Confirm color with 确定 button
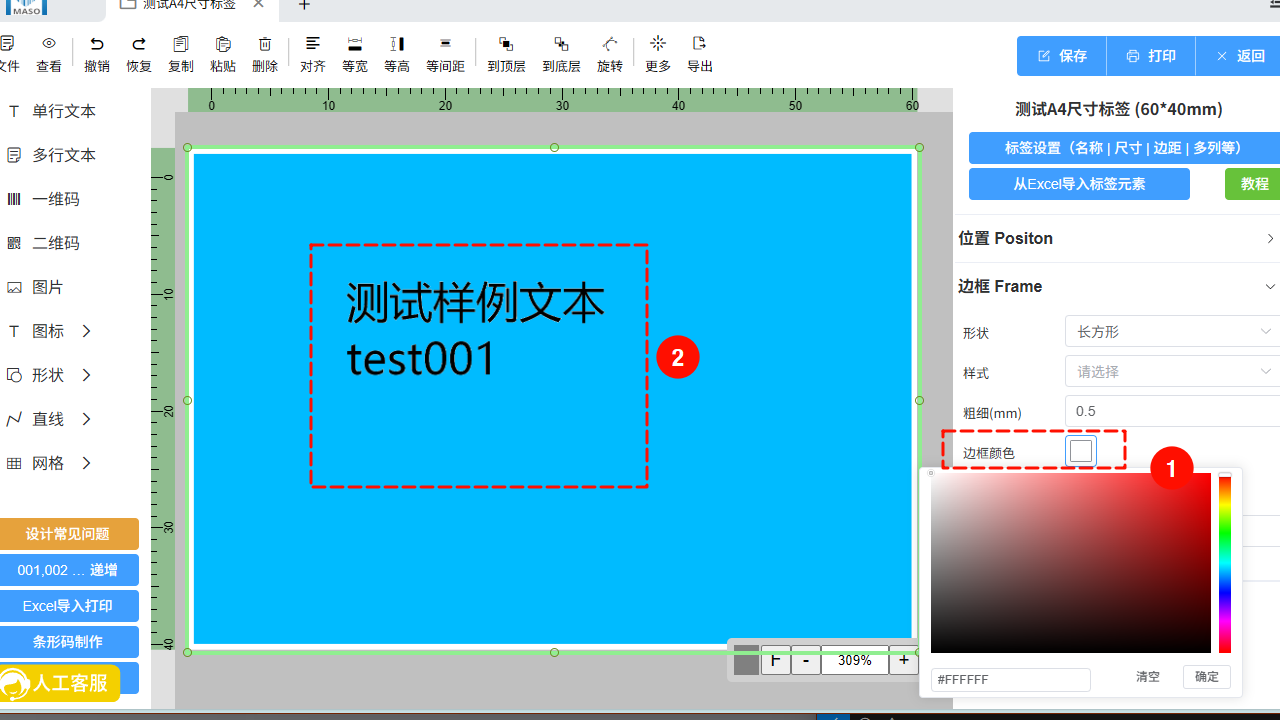 pyautogui.click(x=1207, y=677)
